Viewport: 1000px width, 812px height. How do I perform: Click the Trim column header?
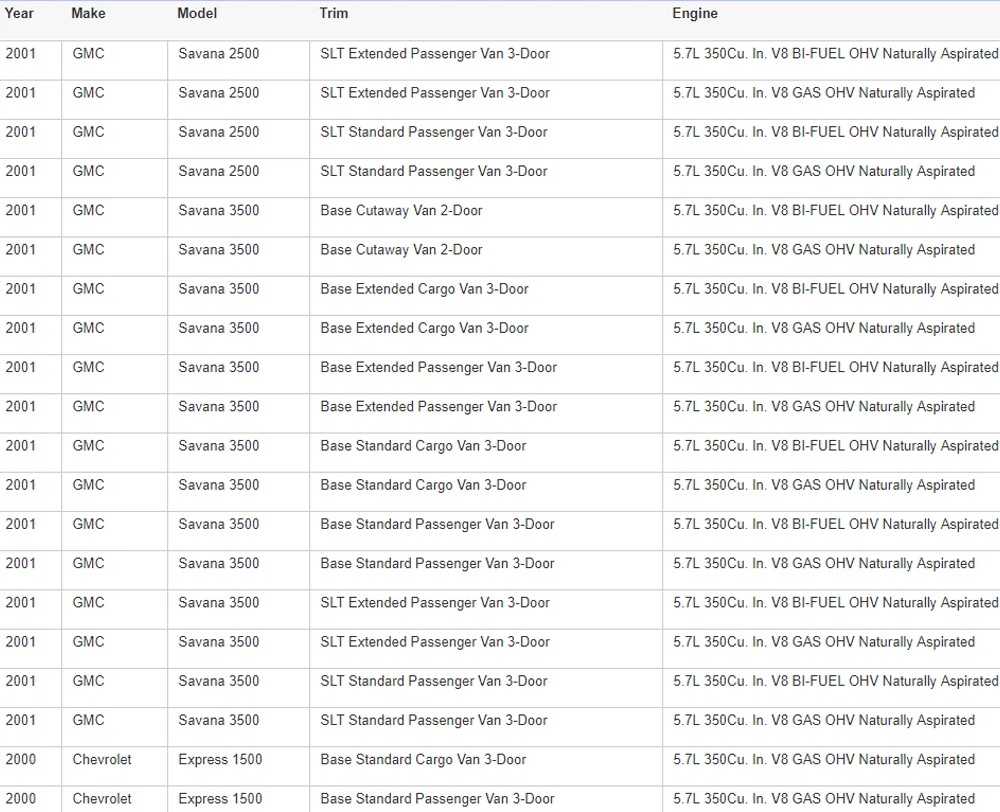(x=334, y=13)
